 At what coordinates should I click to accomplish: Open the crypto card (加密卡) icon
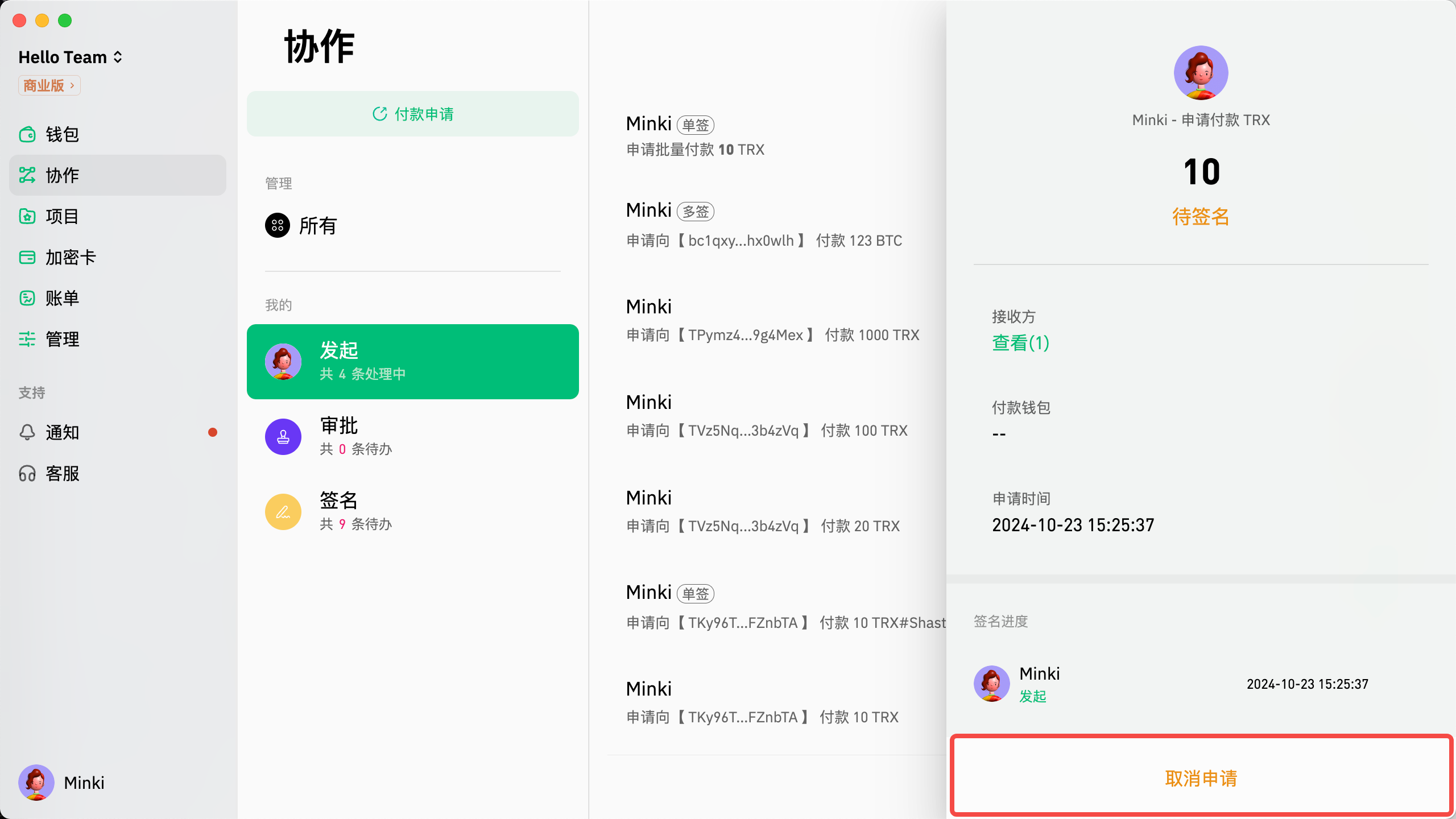pyautogui.click(x=27, y=257)
